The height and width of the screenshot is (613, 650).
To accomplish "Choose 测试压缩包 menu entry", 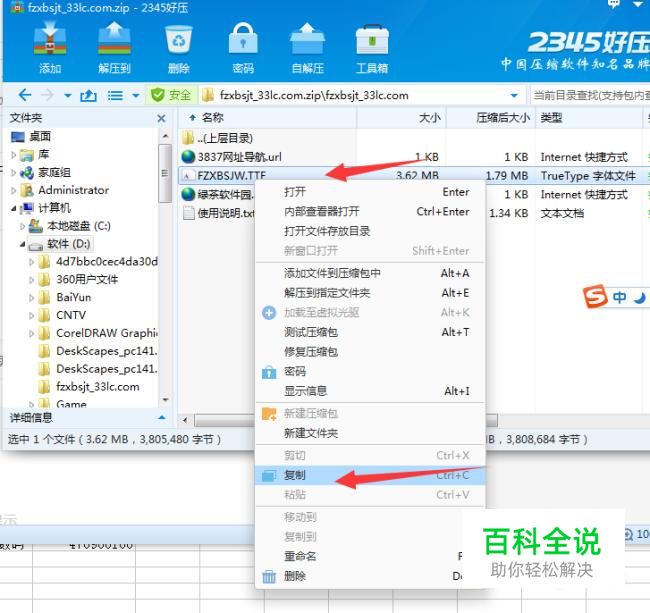I will click(x=370, y=332).
